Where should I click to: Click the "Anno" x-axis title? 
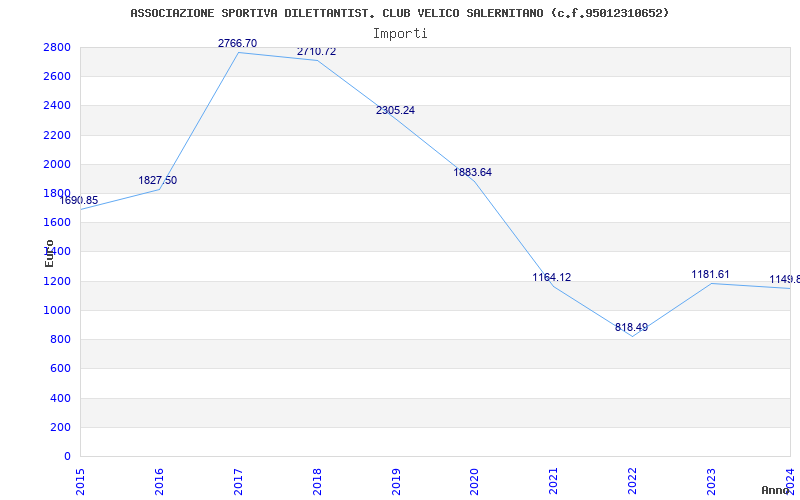[776, 490]
